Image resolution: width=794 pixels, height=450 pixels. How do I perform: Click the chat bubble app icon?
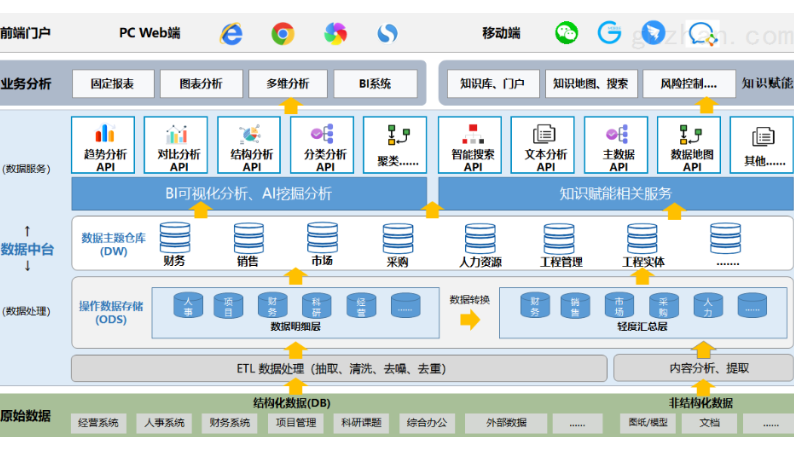(x=702, y=34)
